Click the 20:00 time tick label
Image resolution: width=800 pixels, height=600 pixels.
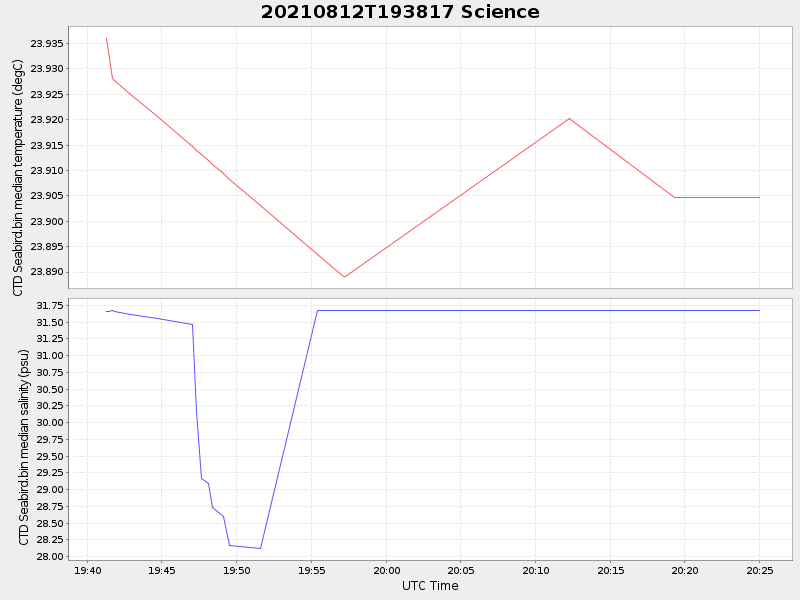386,570
